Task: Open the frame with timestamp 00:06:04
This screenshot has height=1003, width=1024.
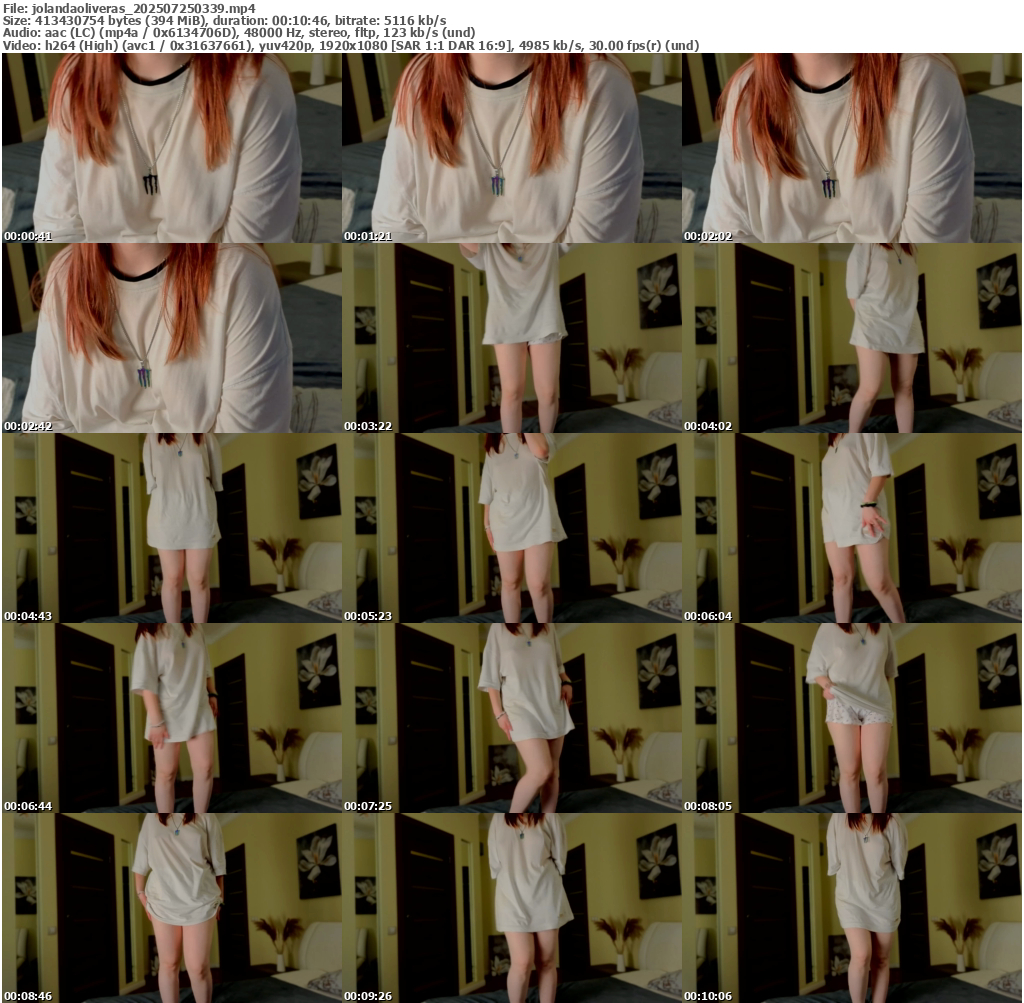Action: point(851,528)
